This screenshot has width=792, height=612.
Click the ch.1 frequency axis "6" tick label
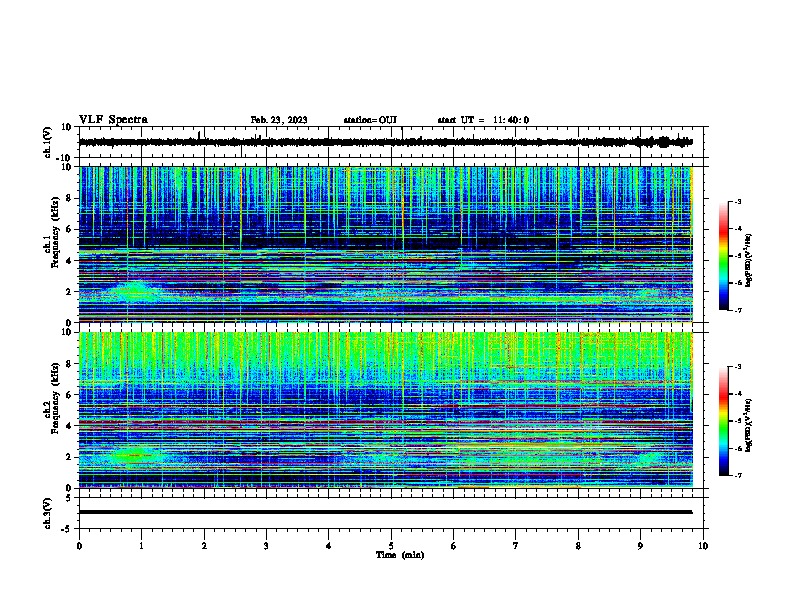70,229
